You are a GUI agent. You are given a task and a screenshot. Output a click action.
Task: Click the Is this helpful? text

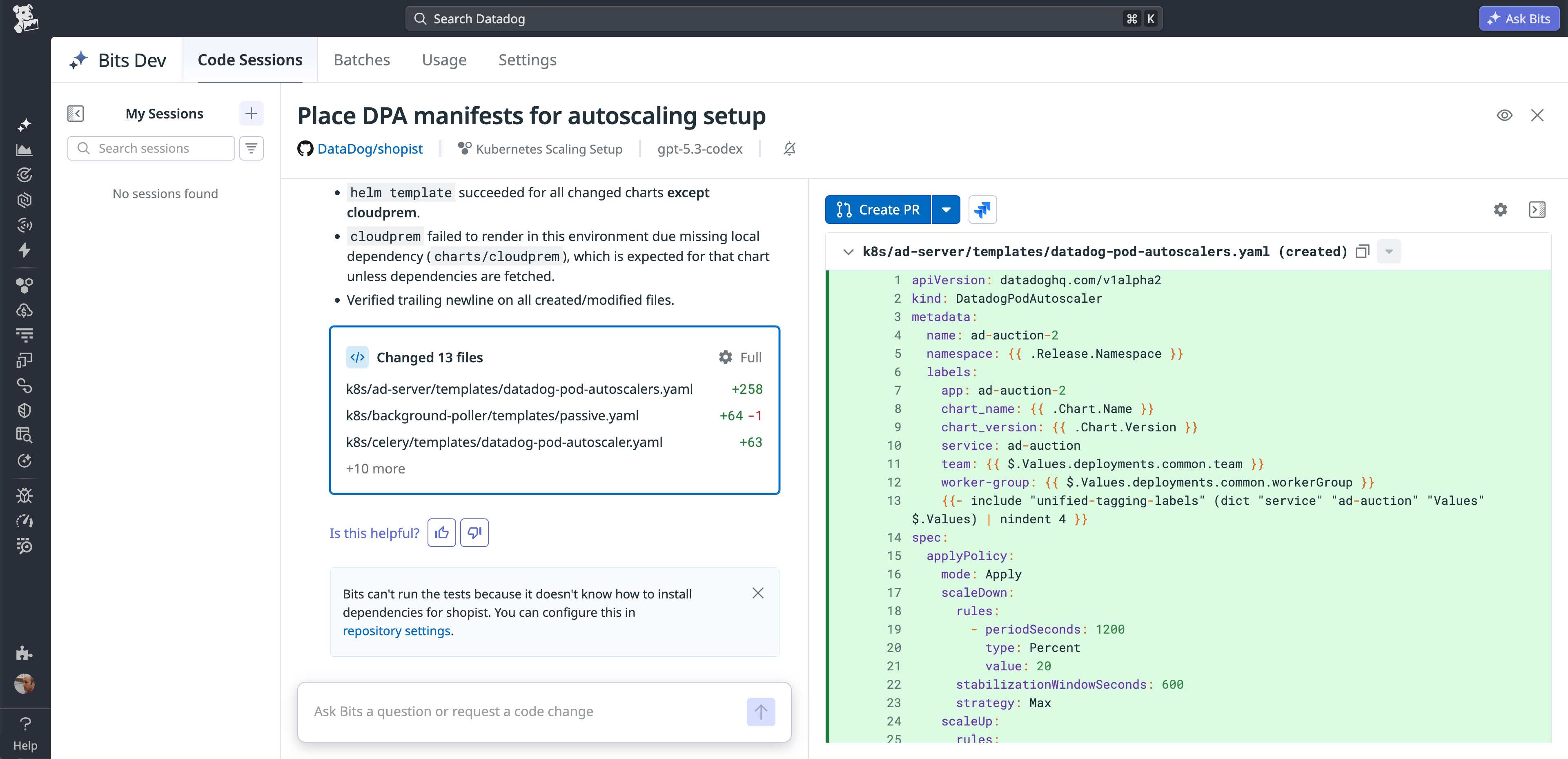(x=374, y=533)
